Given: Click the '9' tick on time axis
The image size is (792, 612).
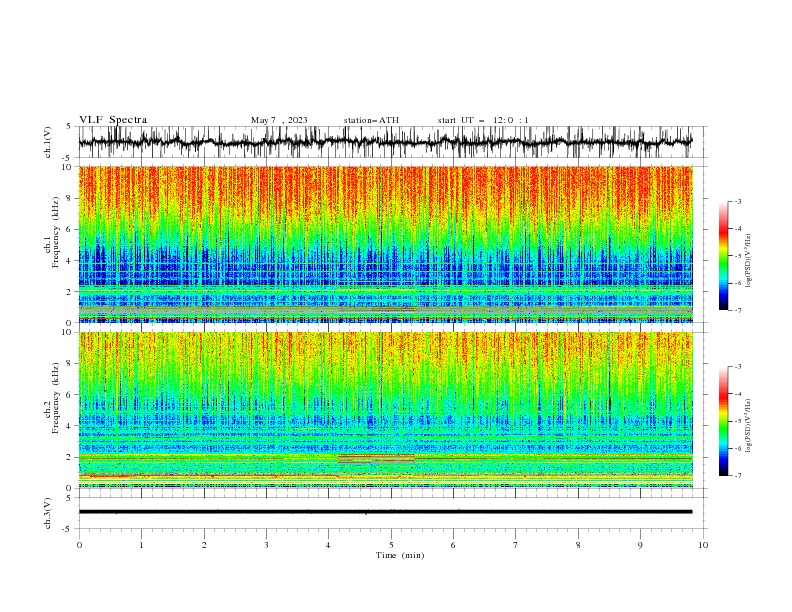Looking at the screenshot, I should point(640,545).
